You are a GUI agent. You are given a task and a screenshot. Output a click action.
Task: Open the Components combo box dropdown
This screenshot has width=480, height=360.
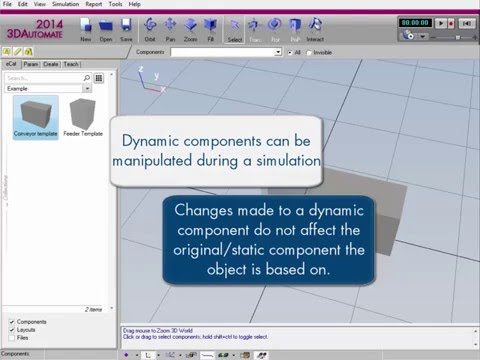tap(278, 52)
